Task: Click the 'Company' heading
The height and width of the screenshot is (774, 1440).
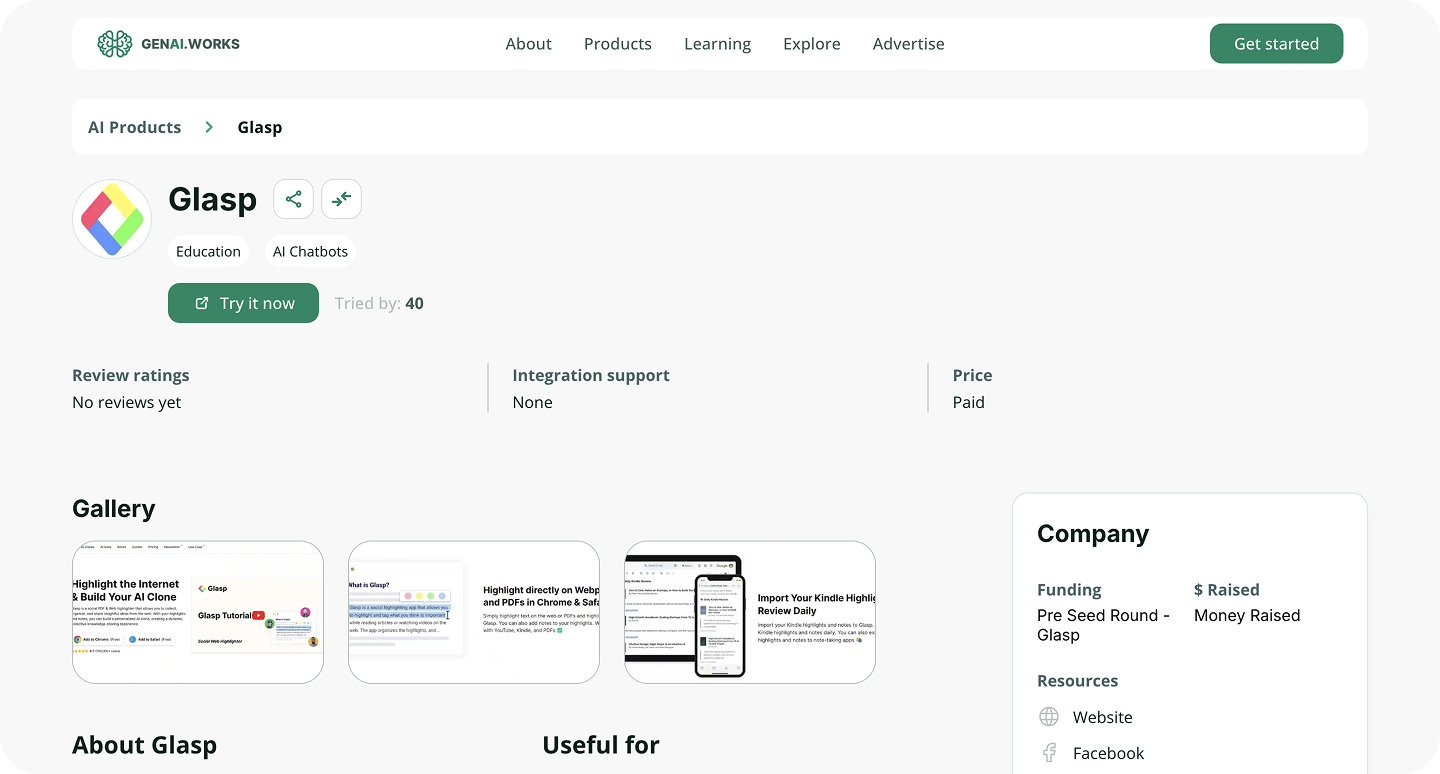Action: coord(1093,534)
